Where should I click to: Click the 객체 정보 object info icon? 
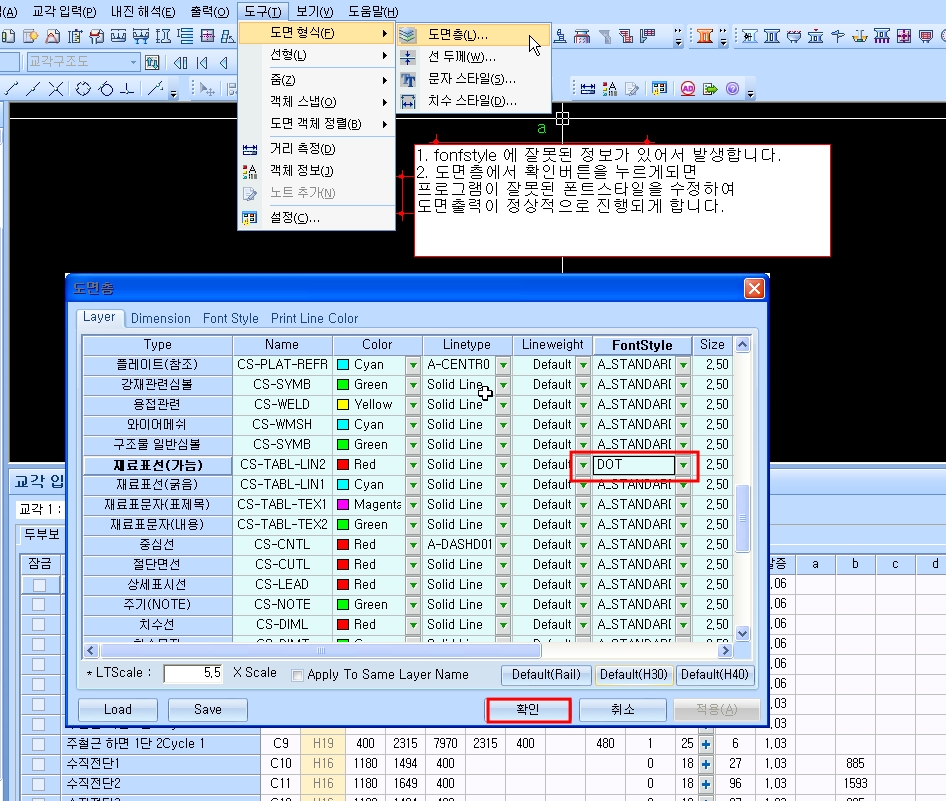tap(250, 171)
